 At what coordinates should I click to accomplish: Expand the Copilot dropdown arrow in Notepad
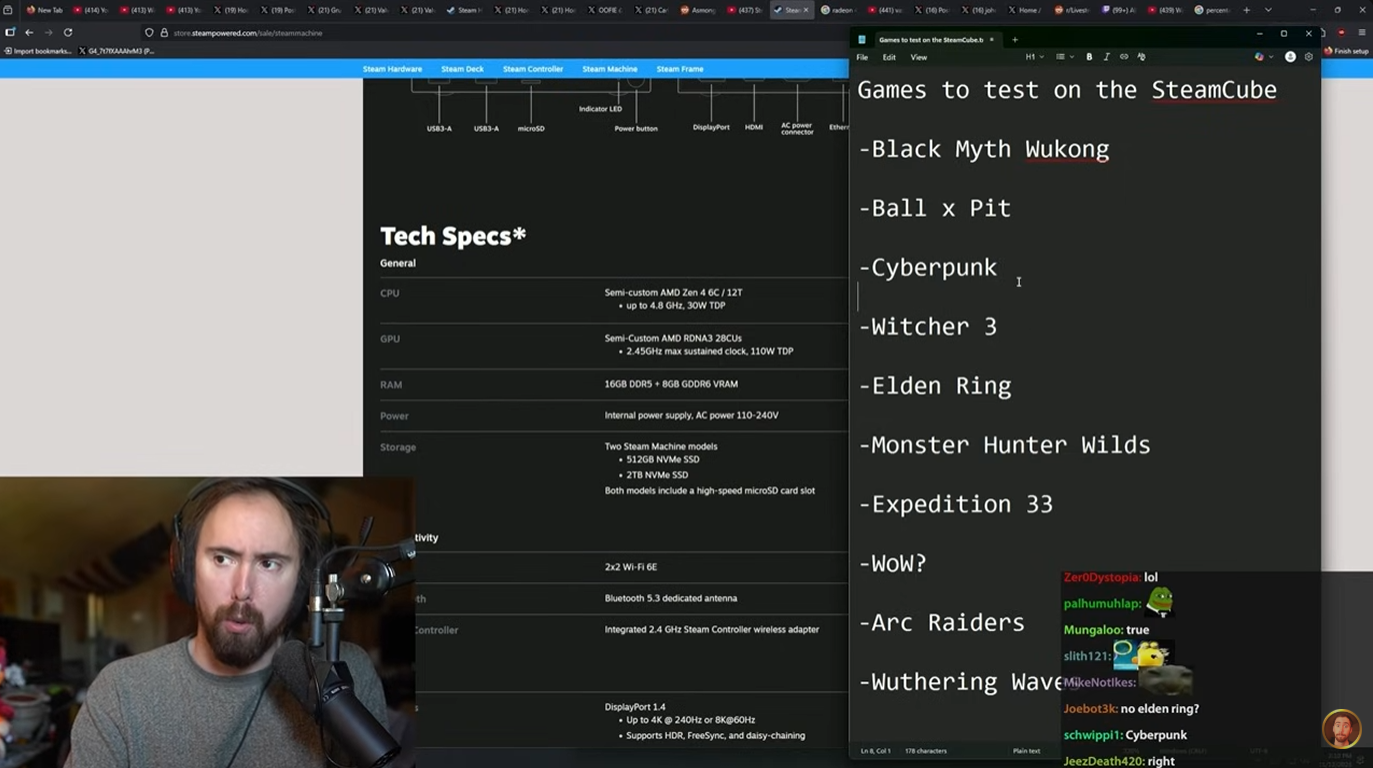tap(1271, 57)
